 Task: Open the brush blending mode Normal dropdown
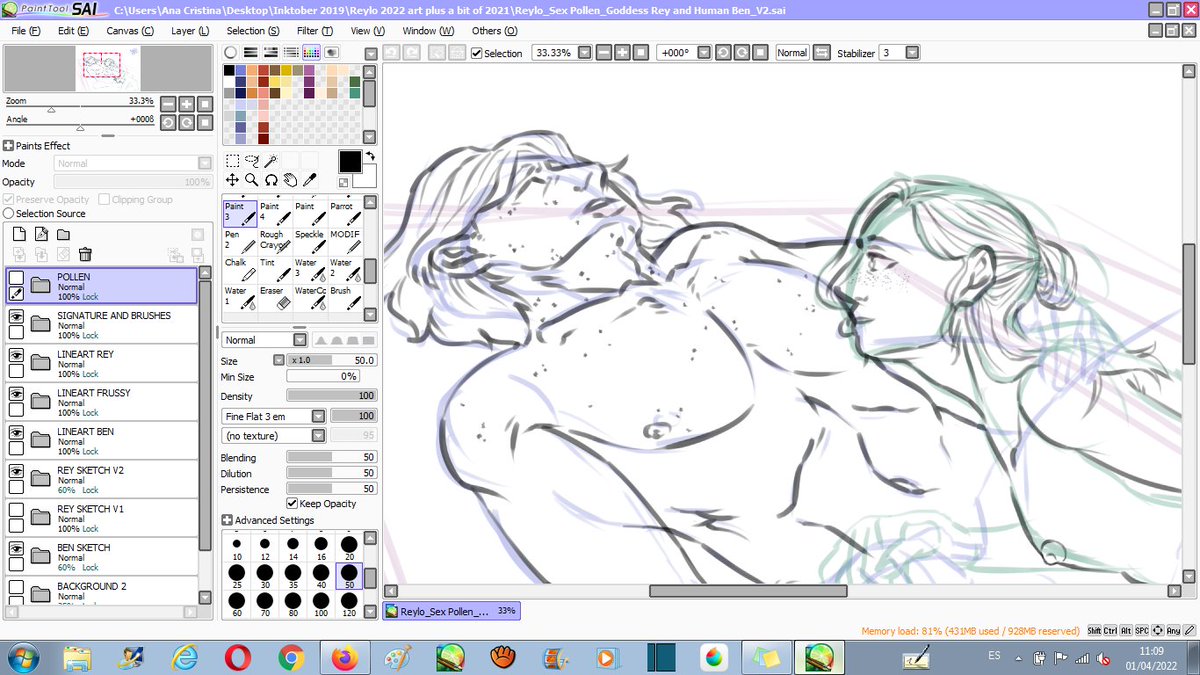pyautogui.click(x=300, y=340)
